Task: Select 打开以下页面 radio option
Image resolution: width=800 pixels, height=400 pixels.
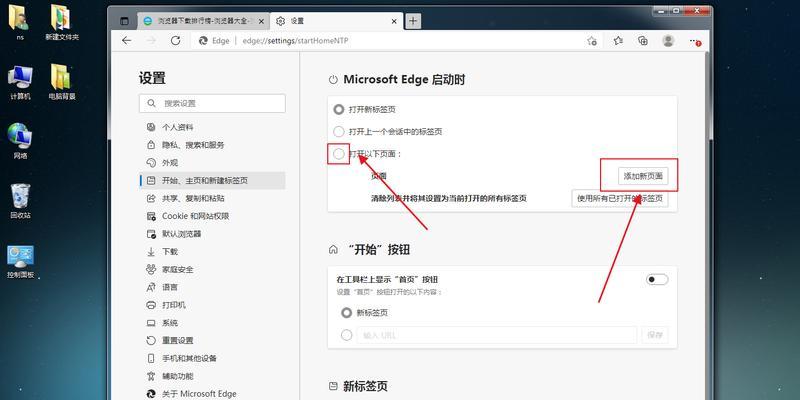Action: click(338, 154)
